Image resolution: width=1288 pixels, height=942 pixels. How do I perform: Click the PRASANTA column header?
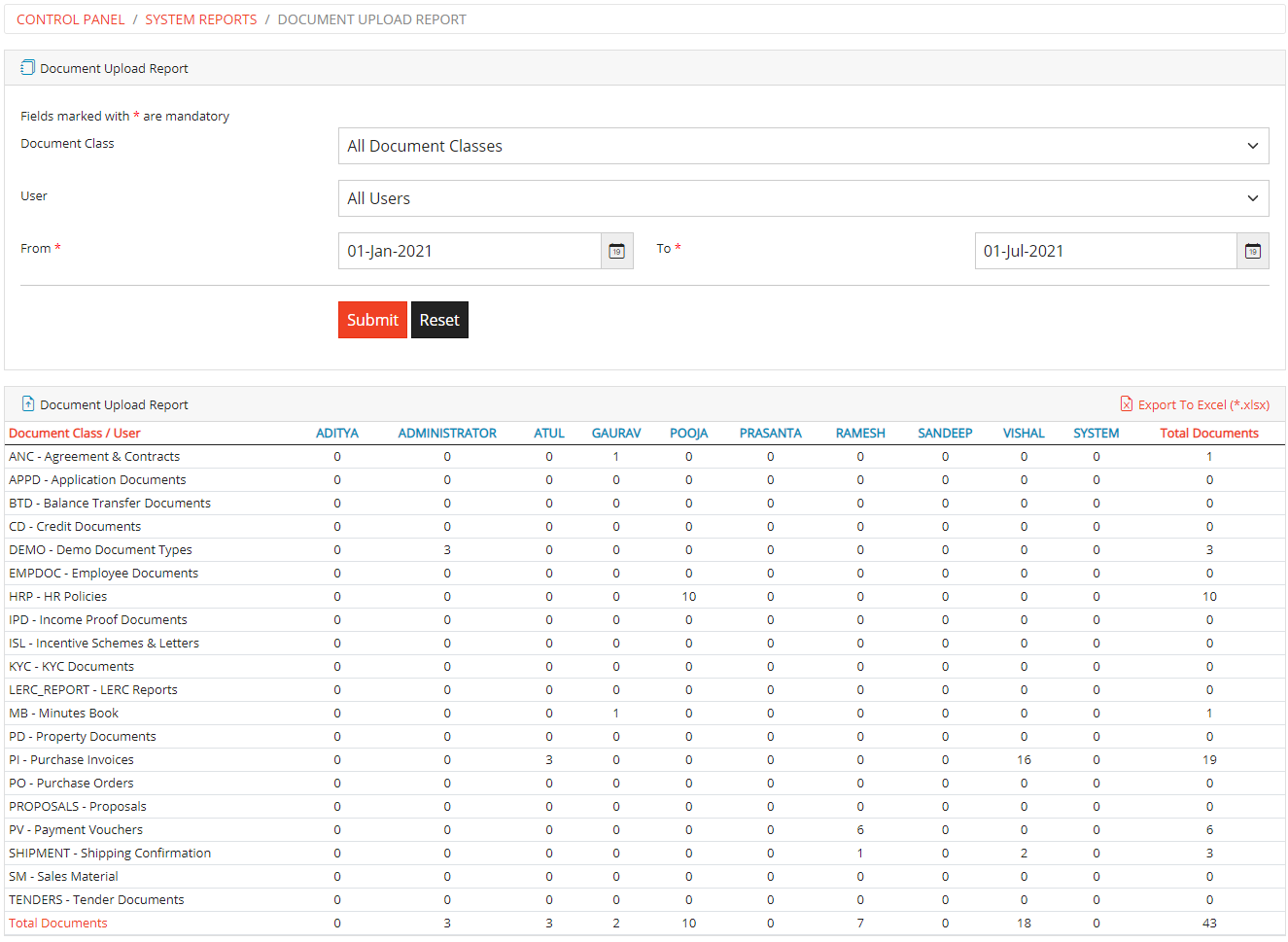770,434
